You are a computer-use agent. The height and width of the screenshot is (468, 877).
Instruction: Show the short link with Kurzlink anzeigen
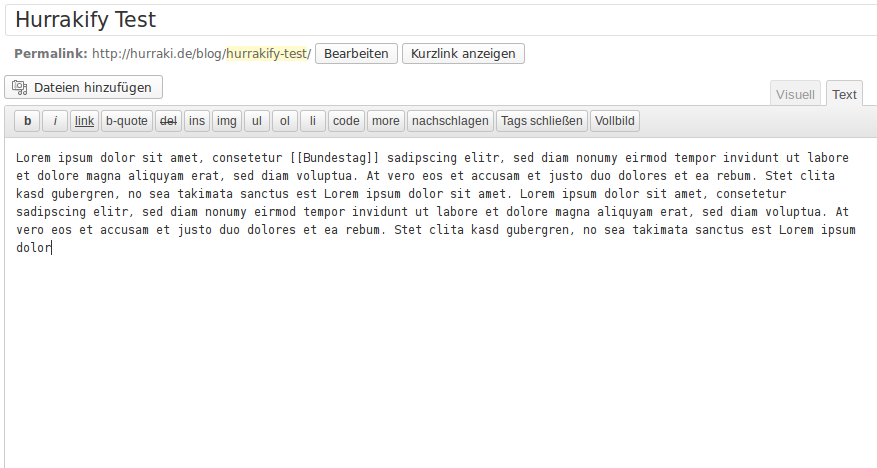(463, 54)
